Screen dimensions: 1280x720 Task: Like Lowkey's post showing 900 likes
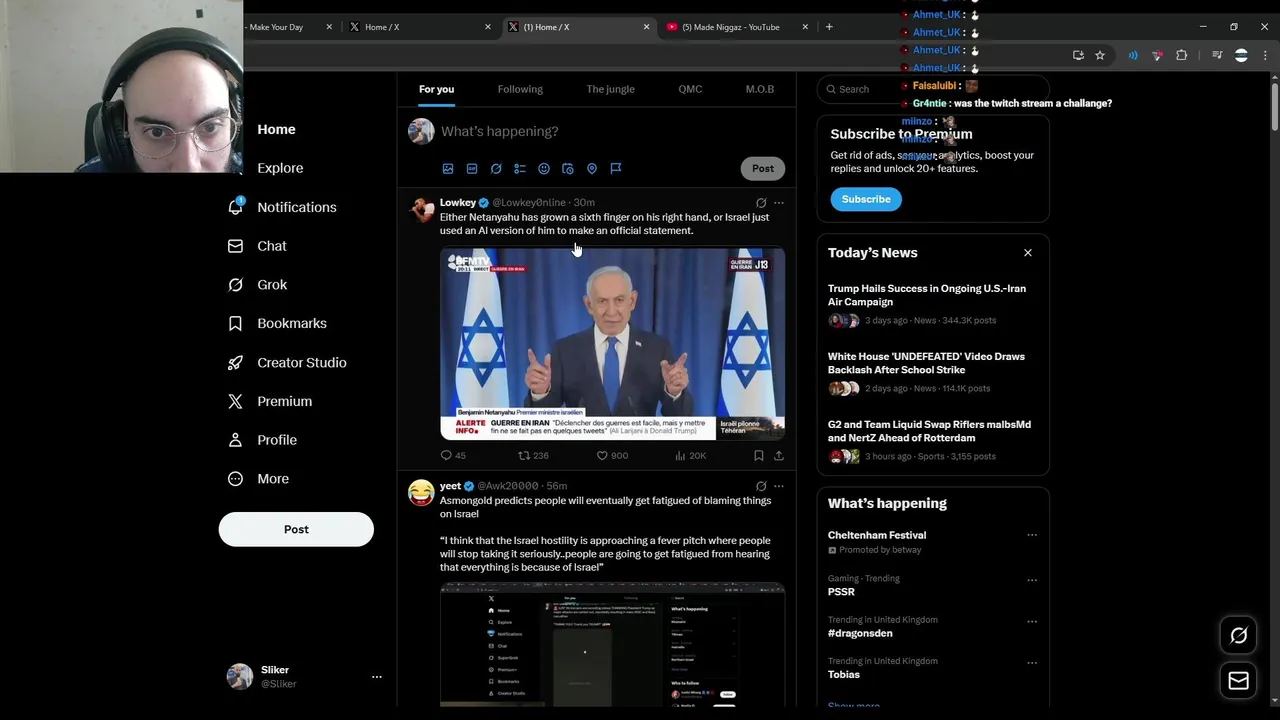pyautogui.click(x=612, y=456)
